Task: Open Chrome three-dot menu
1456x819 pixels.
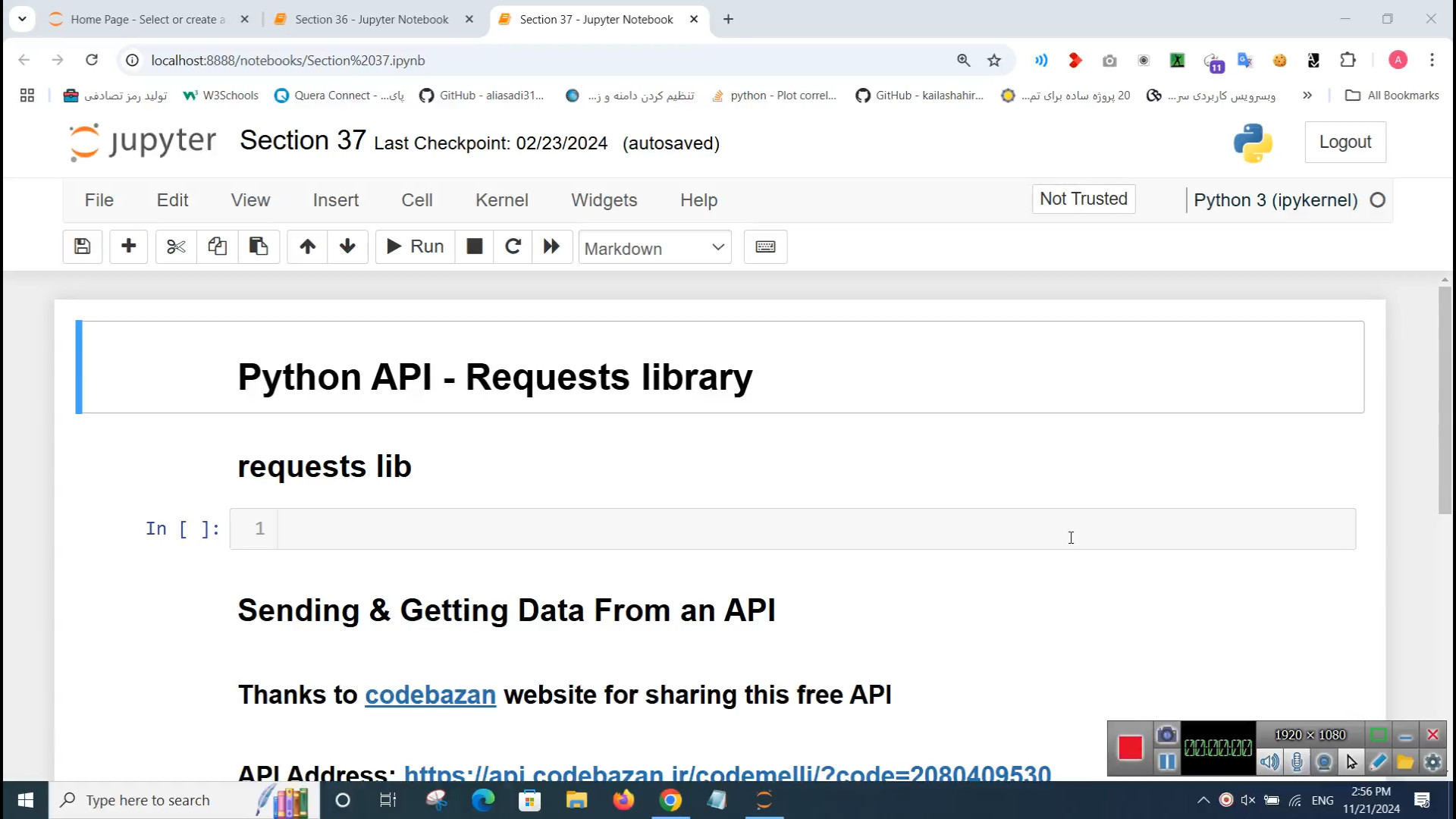Action: (1432, 60)
